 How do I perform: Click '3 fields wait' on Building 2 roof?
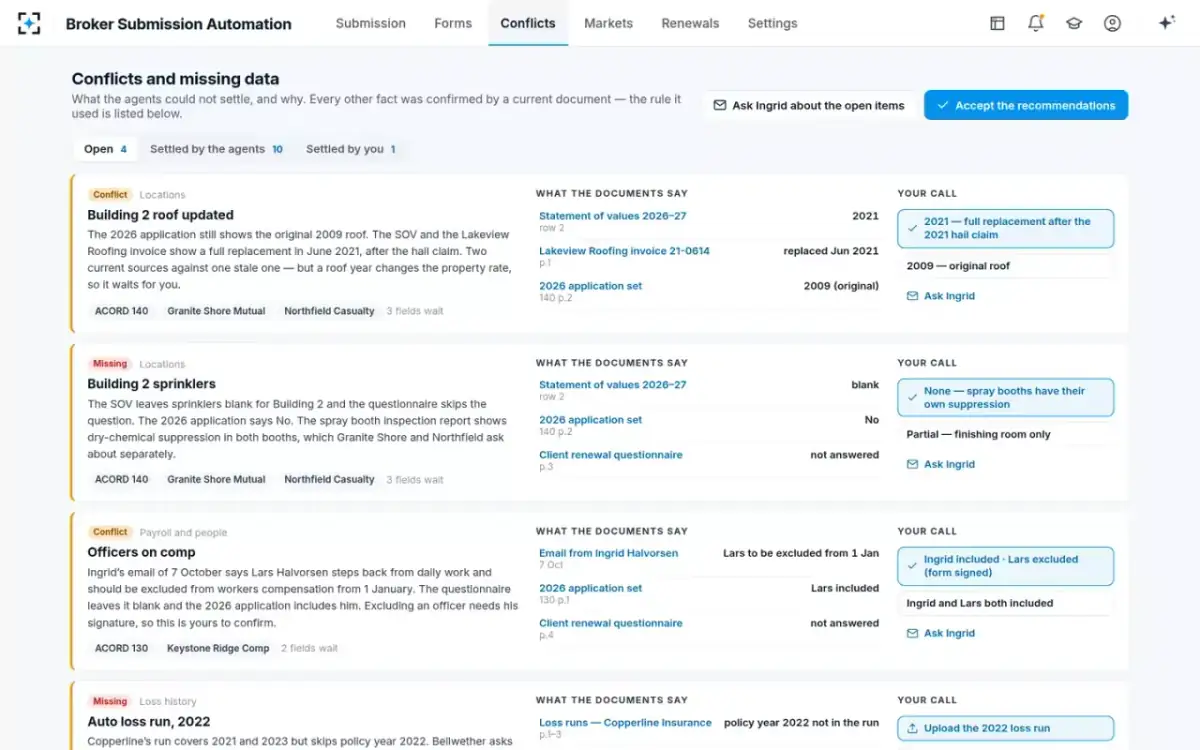415,311
